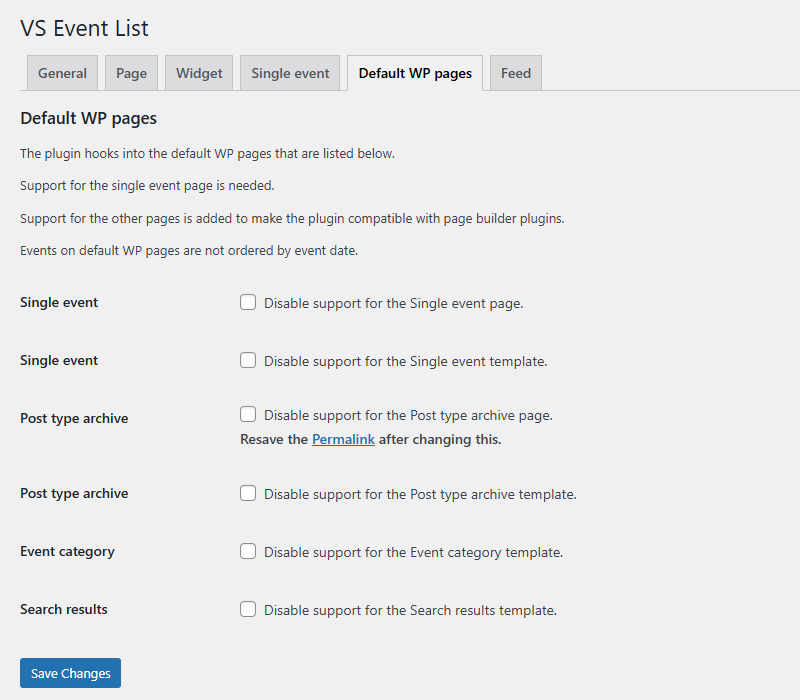Open the Page settings tab
Screen dimensions: 800x700
click(131, 72)
